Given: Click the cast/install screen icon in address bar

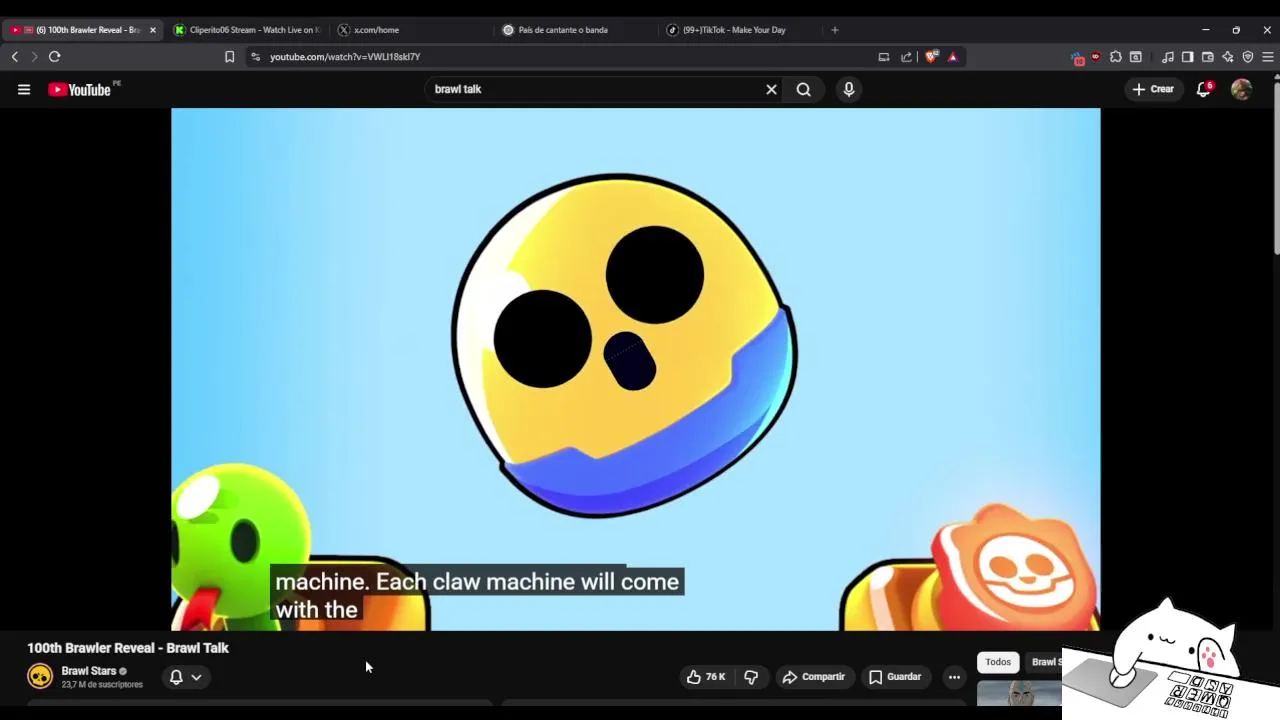Looking at the screenshot, I should click(883, 57).
